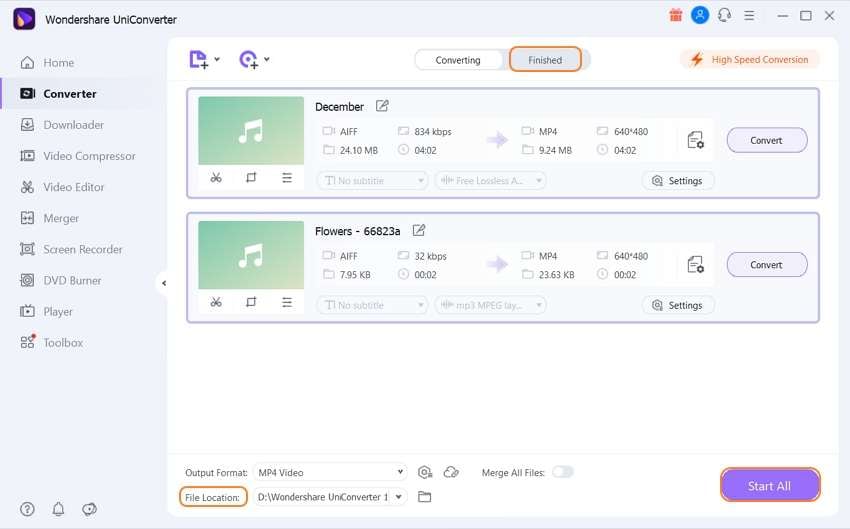Convert the December file
850x529 pixels.
tap(767, 140)
